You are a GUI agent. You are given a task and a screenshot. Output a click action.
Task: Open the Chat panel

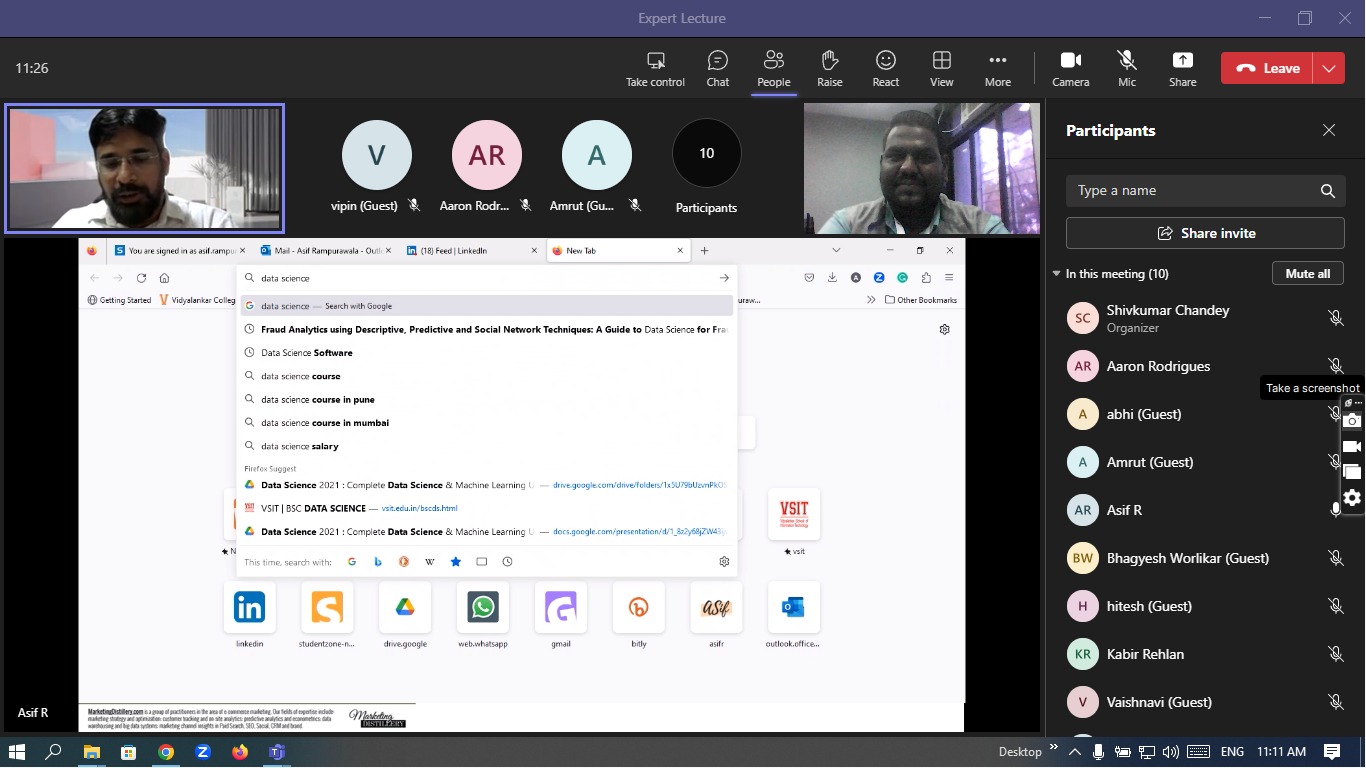pos(717,68)
